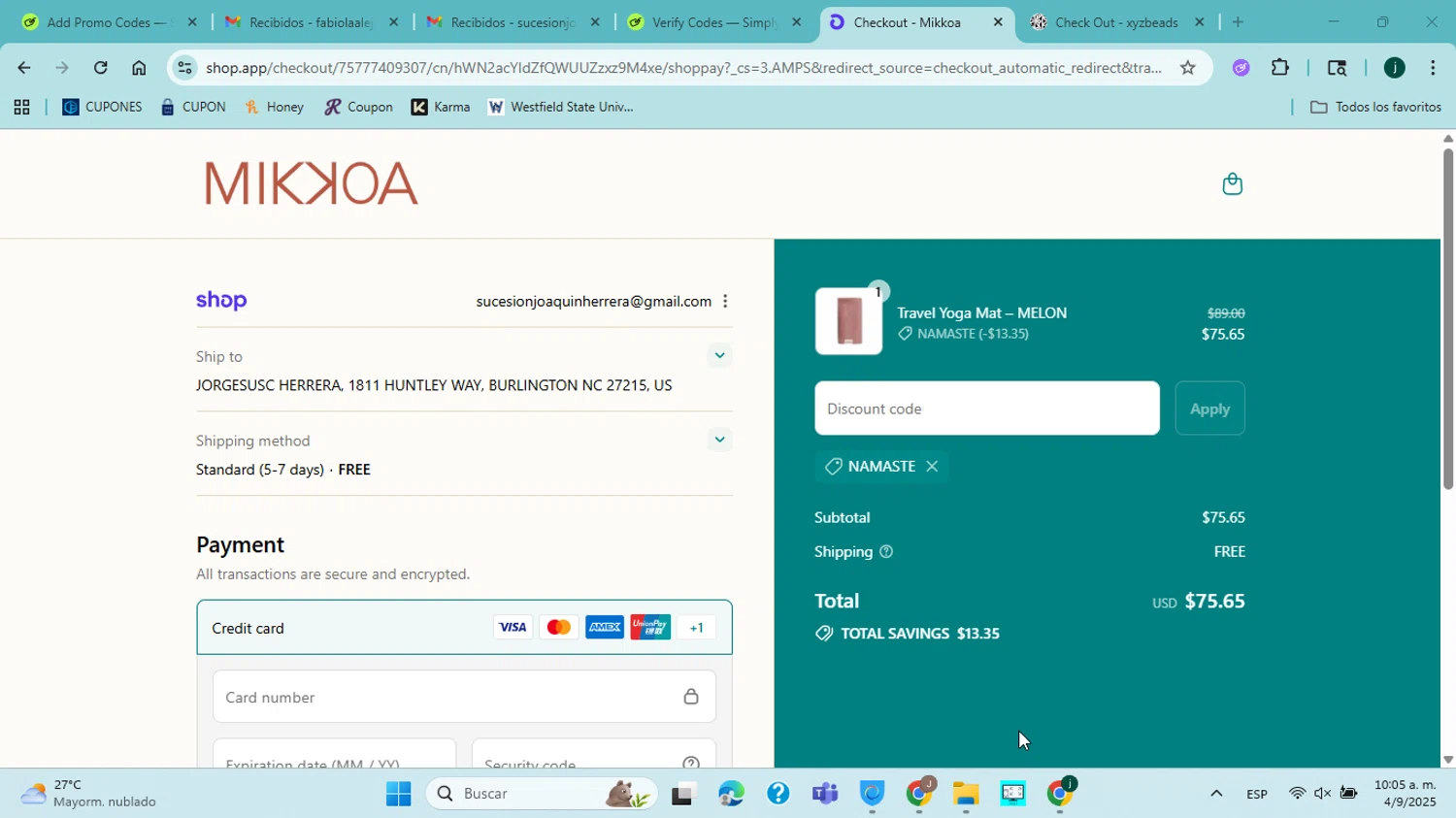Open the taskbar Get Help question-mark icon

point(778,794)
